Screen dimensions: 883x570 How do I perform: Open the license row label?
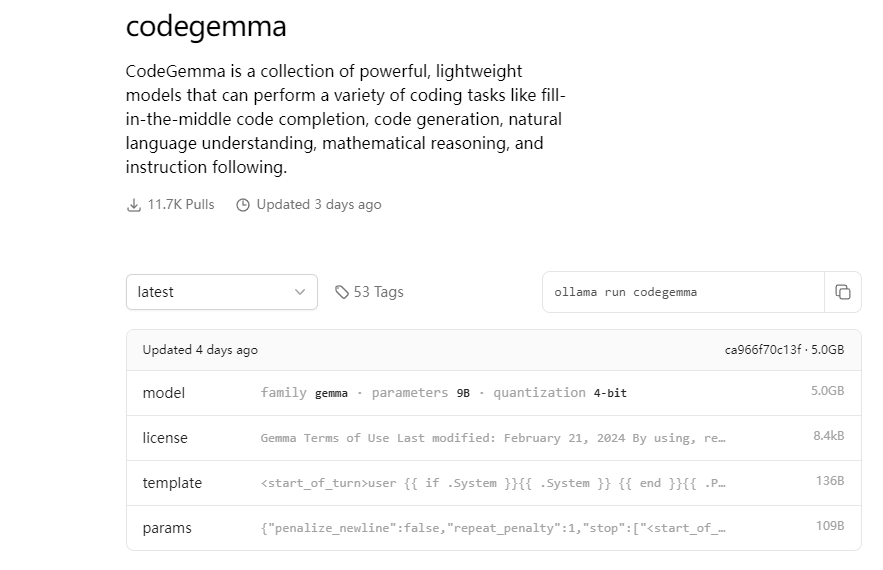tap(165, 438)
